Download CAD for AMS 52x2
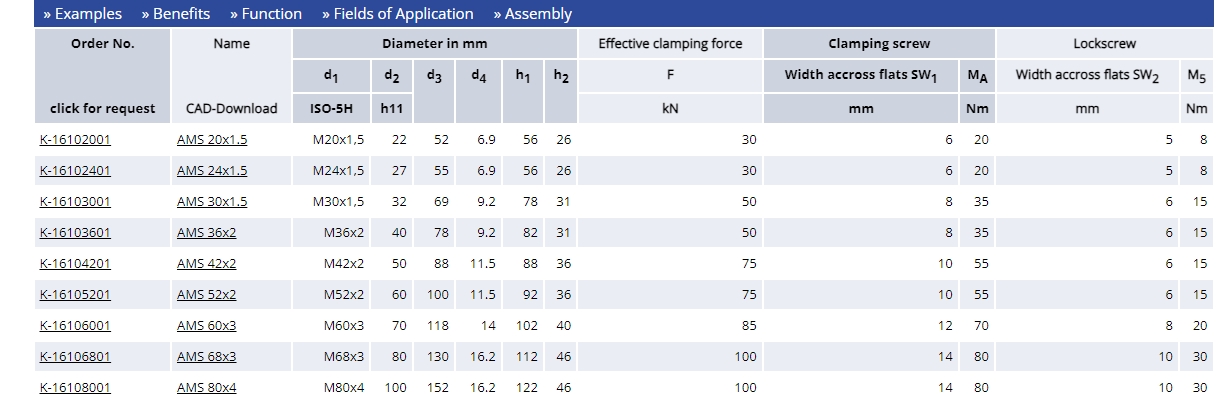 click(206, 294)
